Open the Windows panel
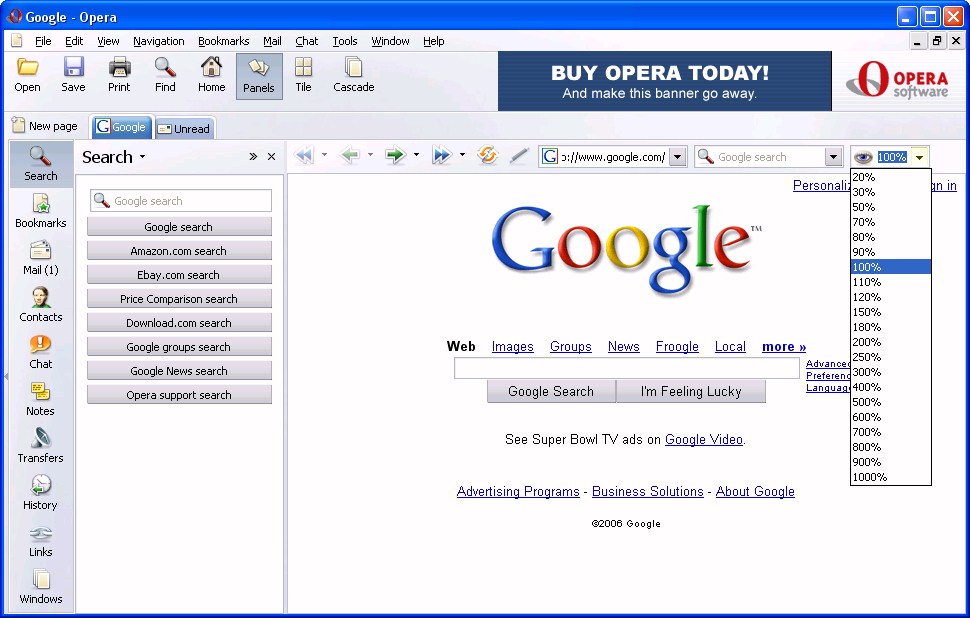 point(41,587)
